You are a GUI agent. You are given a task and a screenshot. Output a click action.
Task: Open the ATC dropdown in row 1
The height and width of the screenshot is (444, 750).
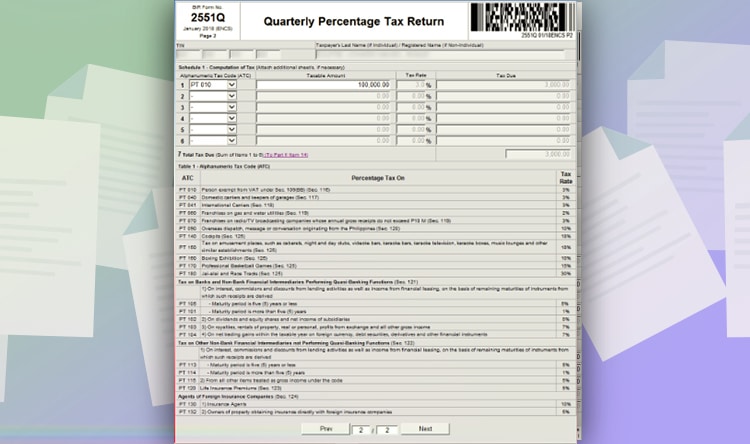tap(232, 85)
